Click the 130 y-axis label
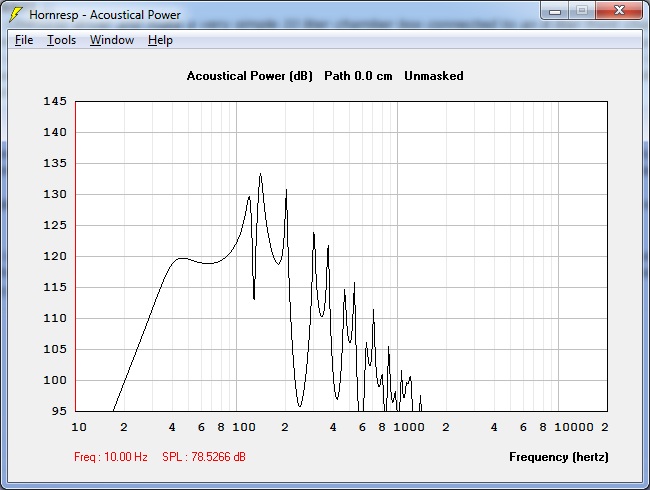Viewport: 650px width, 490px height. [55, 194]
